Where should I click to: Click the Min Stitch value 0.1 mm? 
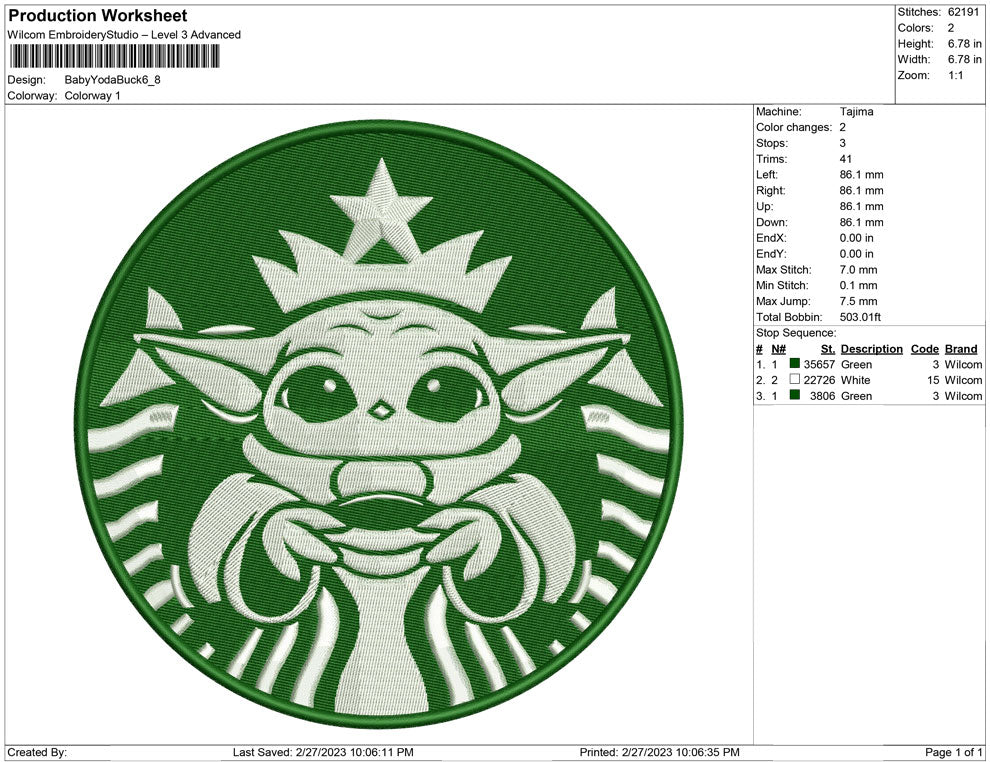[858, 285]
